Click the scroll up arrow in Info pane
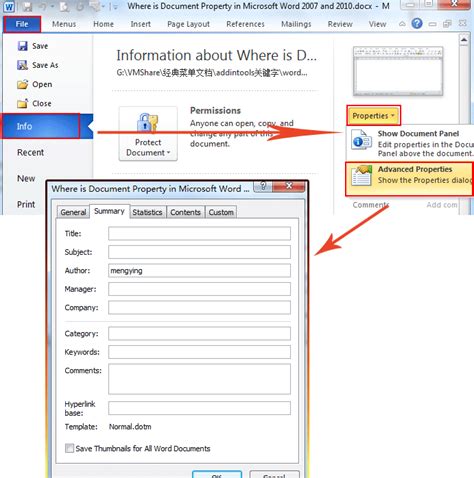 coord(464,40)
